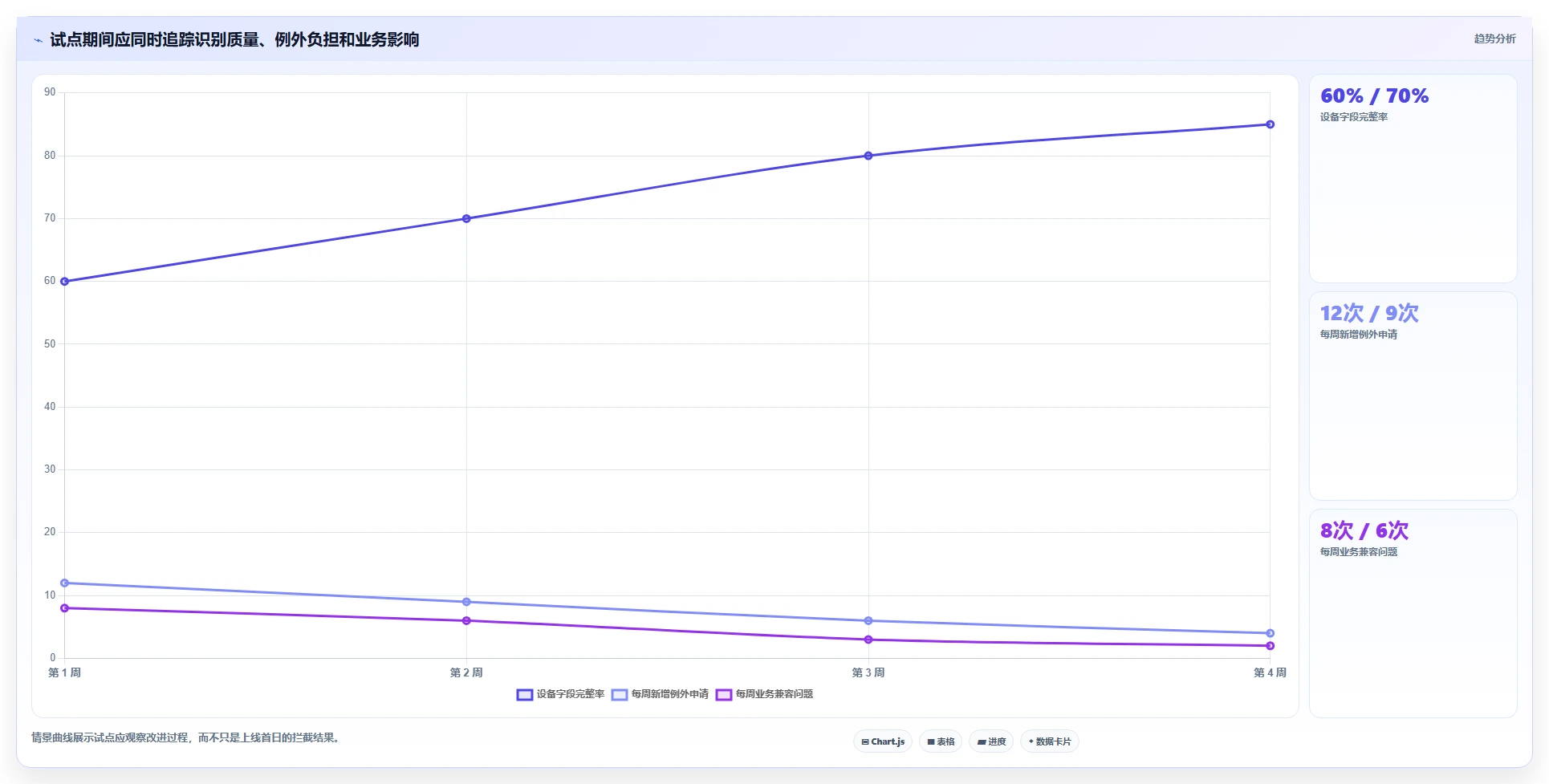Toggle 每周业务兼容问题 legend swatch
The height and width of the screenshot is (784, 1549).
click(x=724, y=695)
